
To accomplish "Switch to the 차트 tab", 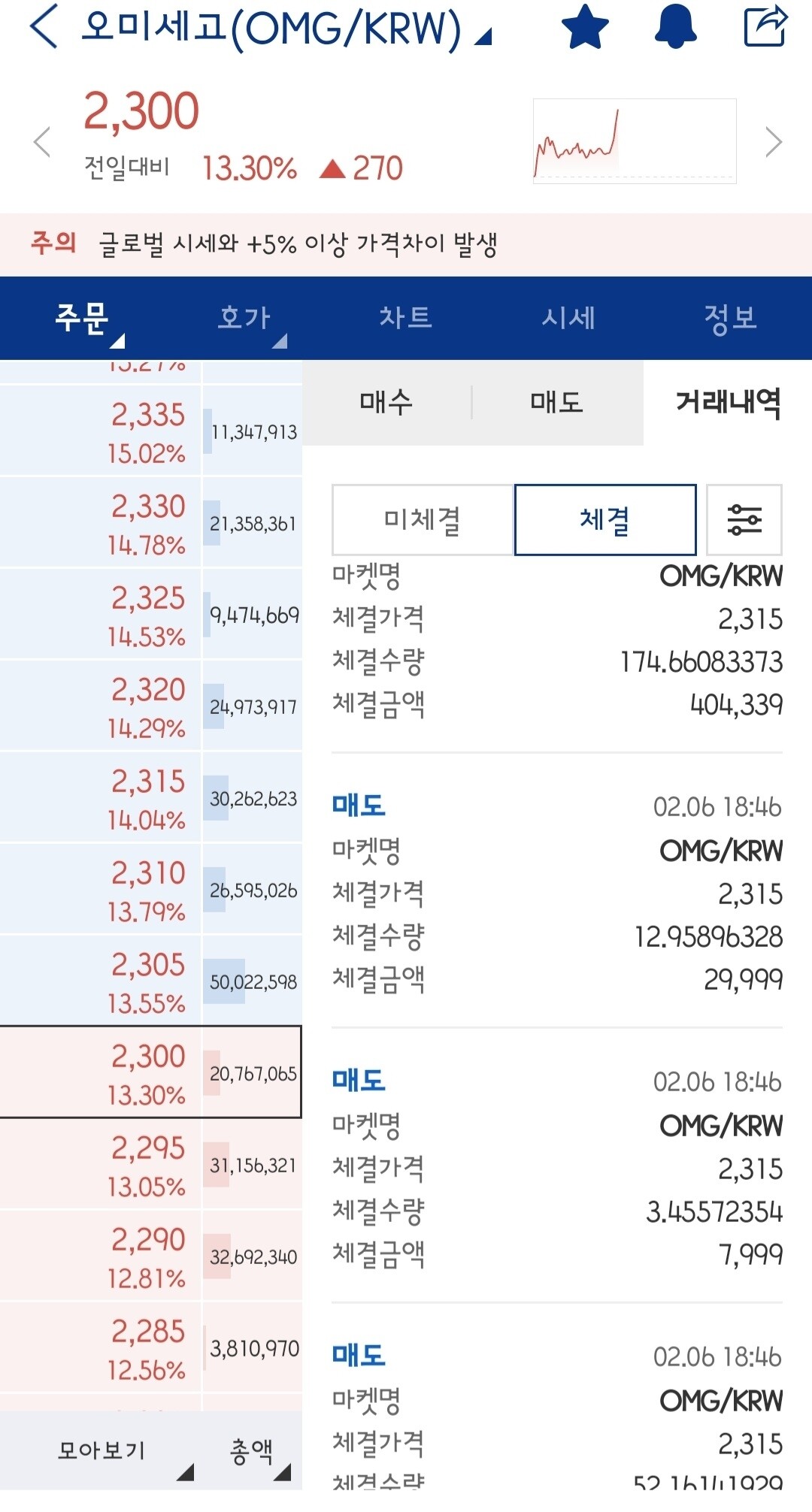I will [406, 317].
